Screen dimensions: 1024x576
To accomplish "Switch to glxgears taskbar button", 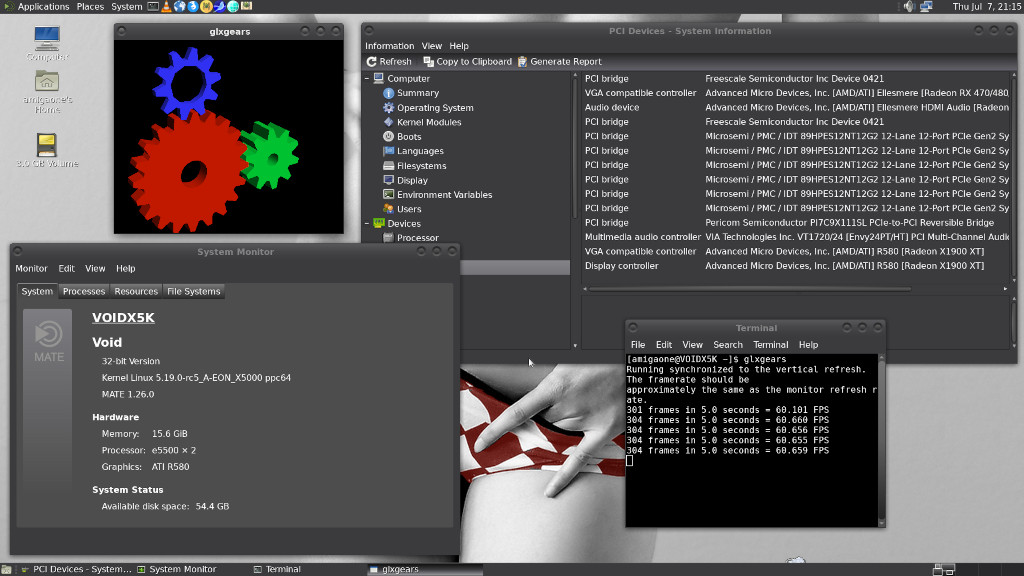I will 424,569.
